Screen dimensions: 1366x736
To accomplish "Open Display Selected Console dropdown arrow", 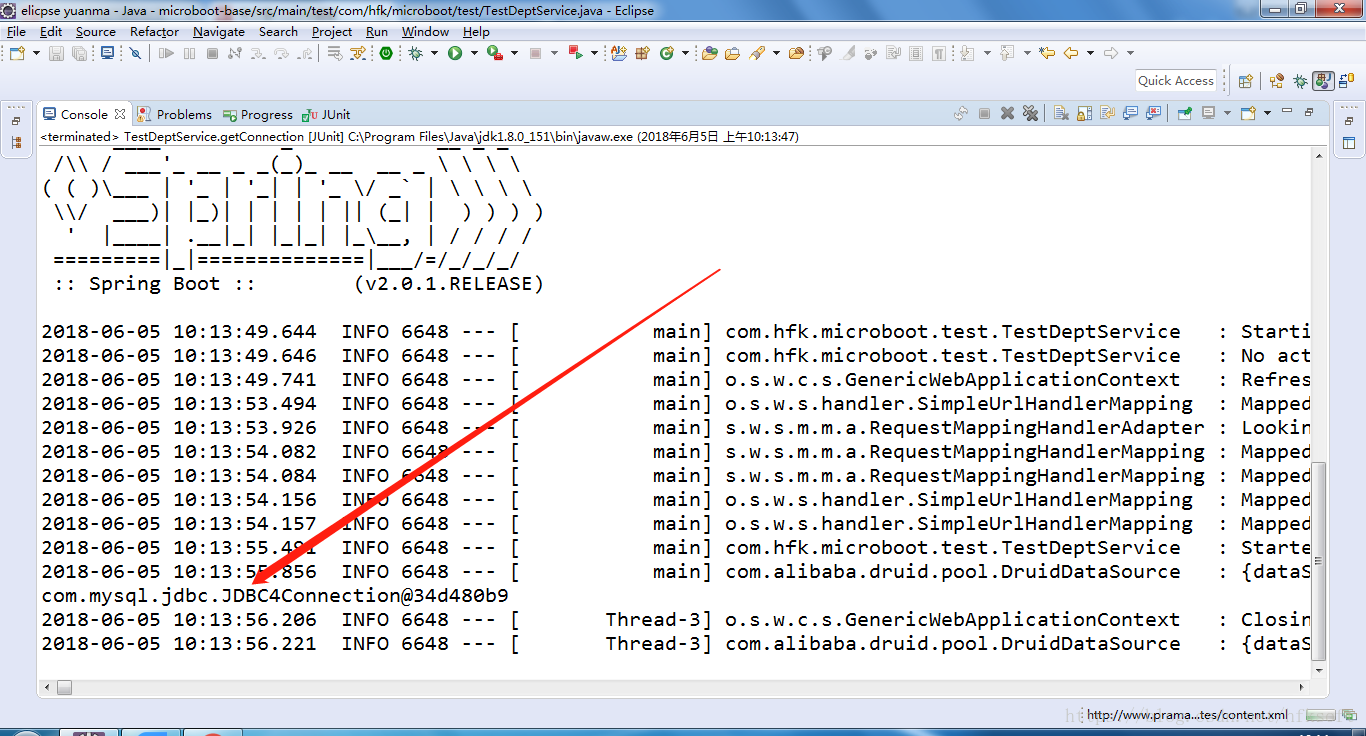I will (1228, 113).
